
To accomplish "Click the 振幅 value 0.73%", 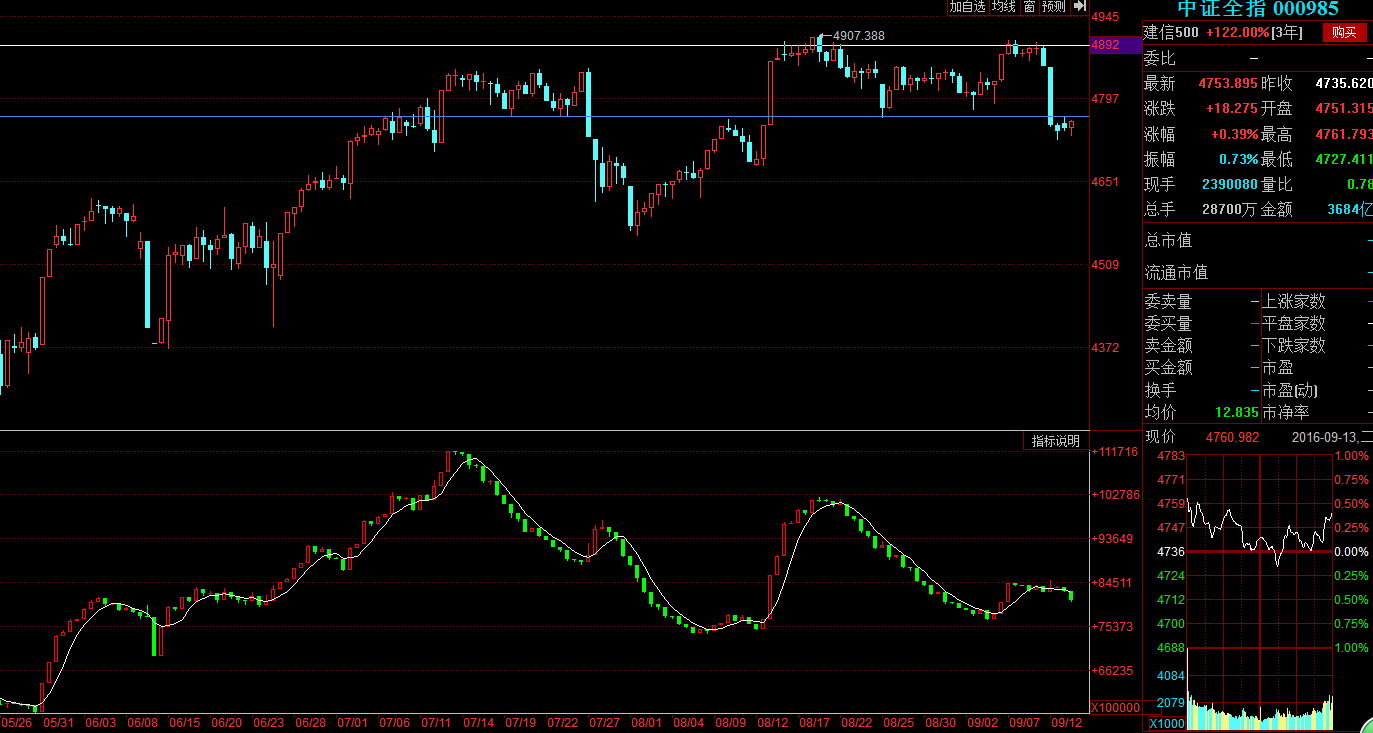I will coord(1238,159).
